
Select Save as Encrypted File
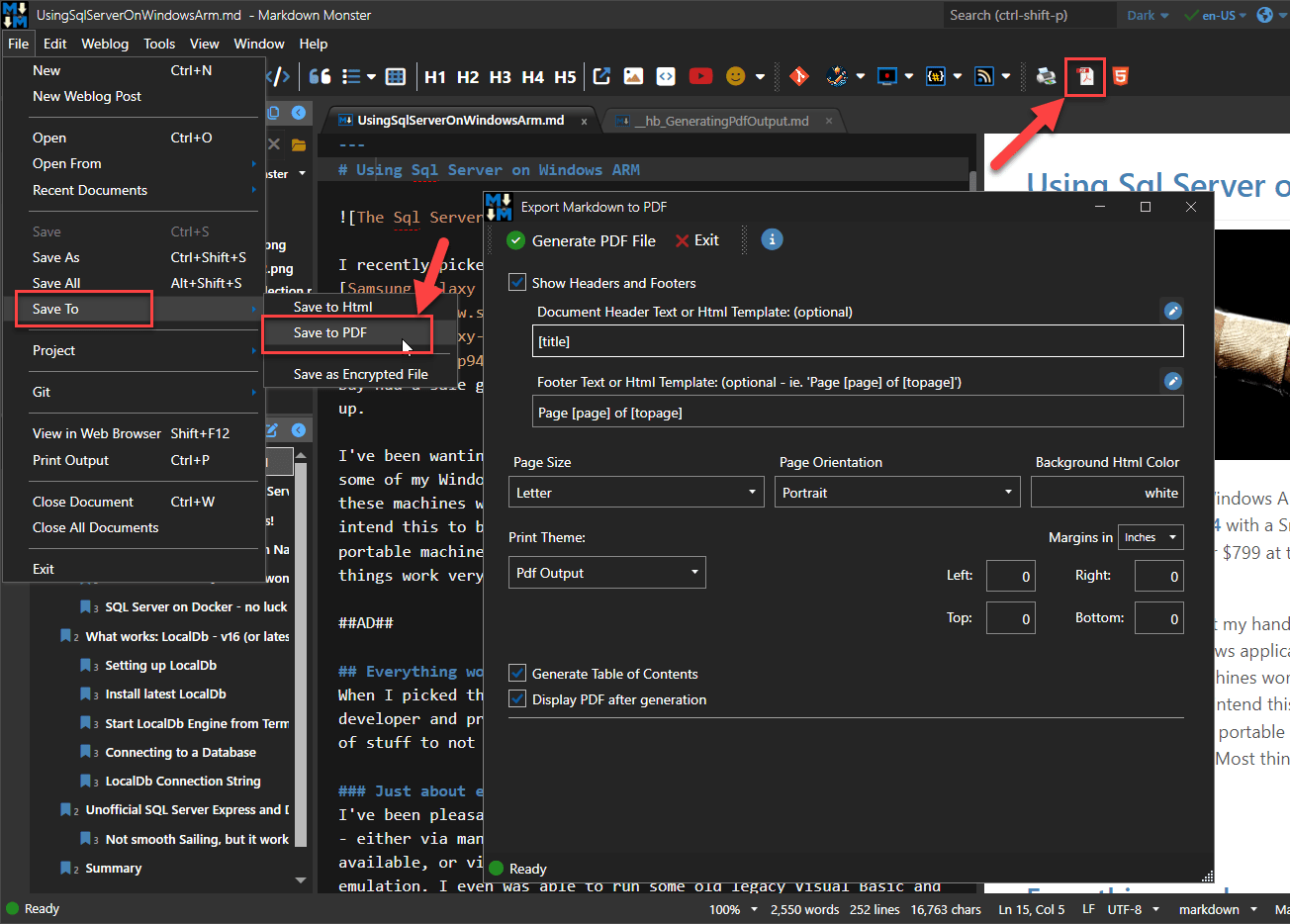click(360, 374)
